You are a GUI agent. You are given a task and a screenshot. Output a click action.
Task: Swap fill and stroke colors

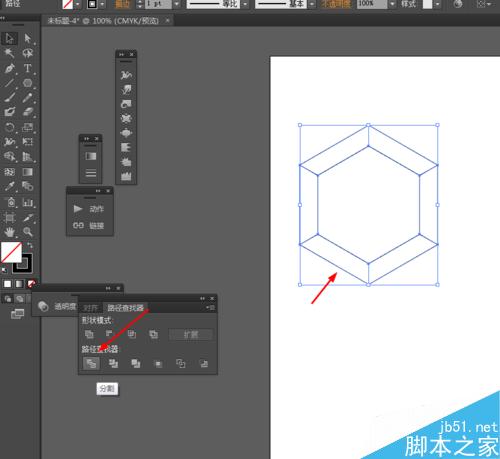pos(30,246)
